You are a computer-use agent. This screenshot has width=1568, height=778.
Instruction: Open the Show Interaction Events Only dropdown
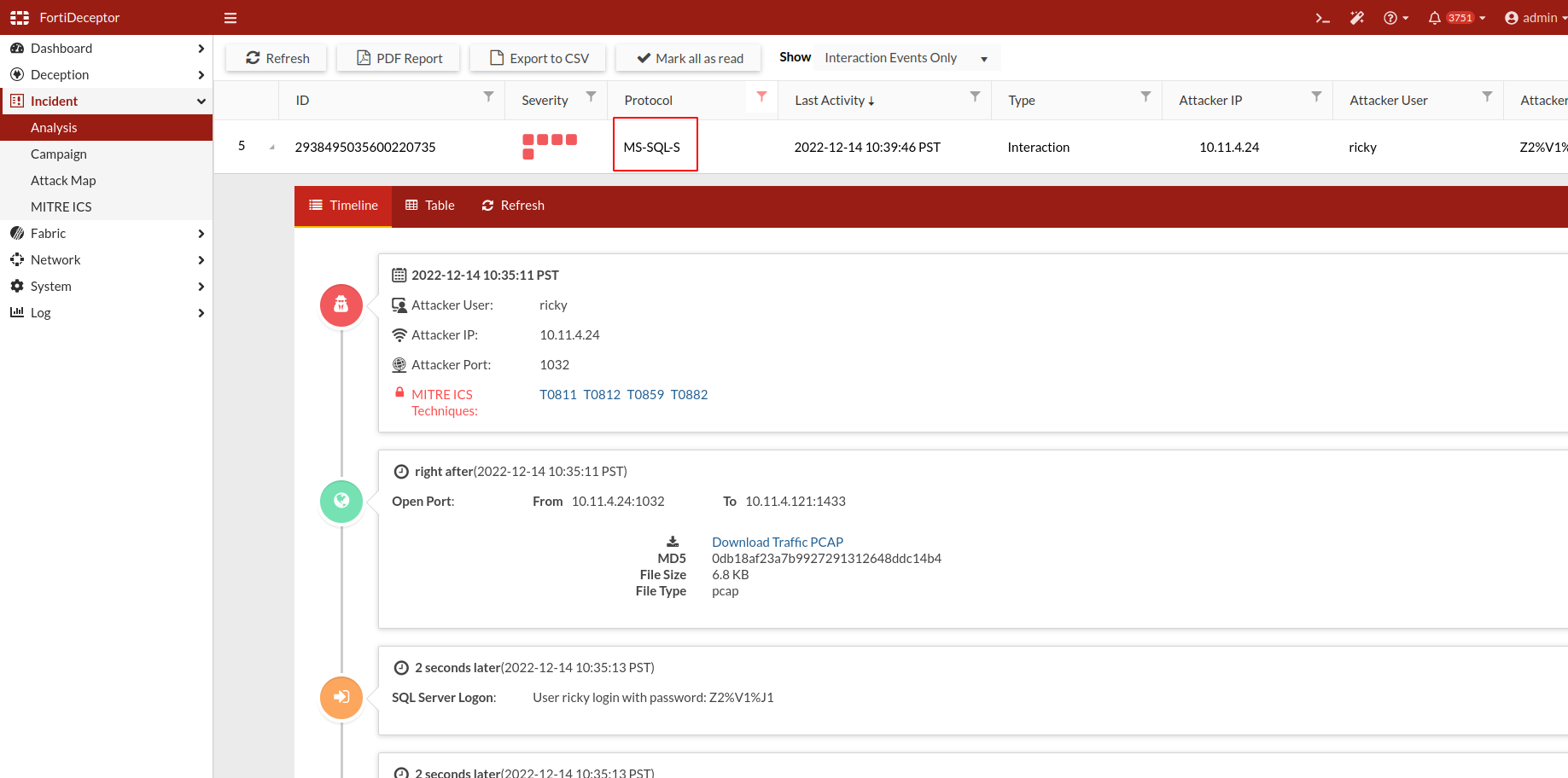click(905, 57)
